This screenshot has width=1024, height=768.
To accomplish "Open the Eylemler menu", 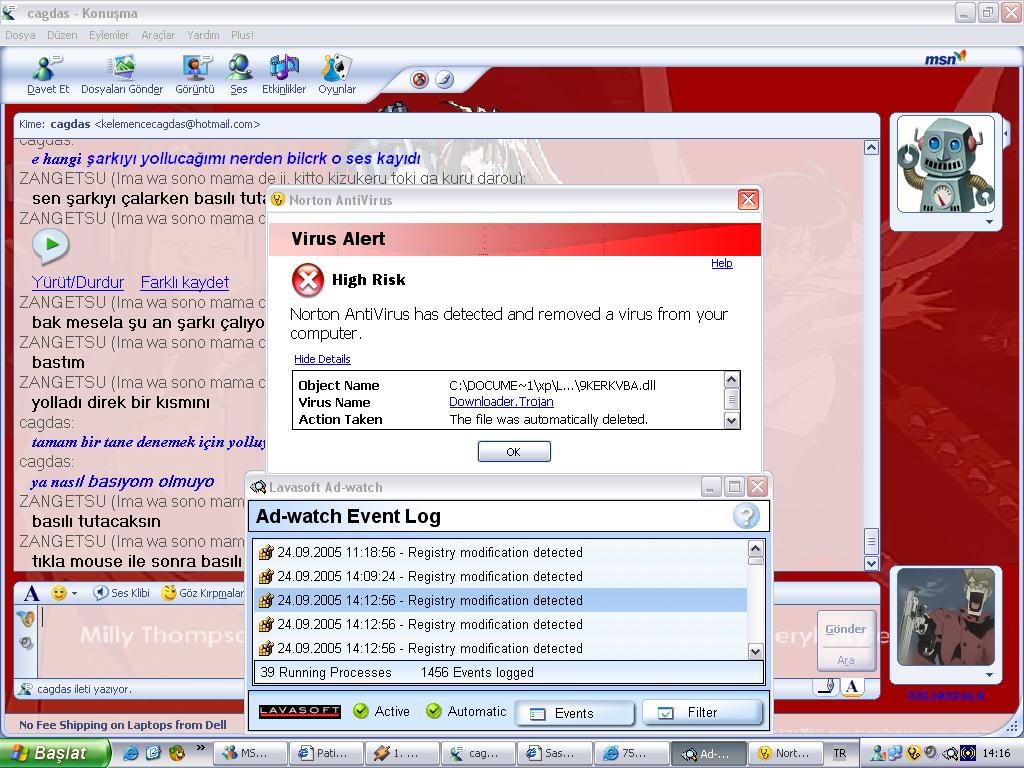I will (x=109, y=35).
